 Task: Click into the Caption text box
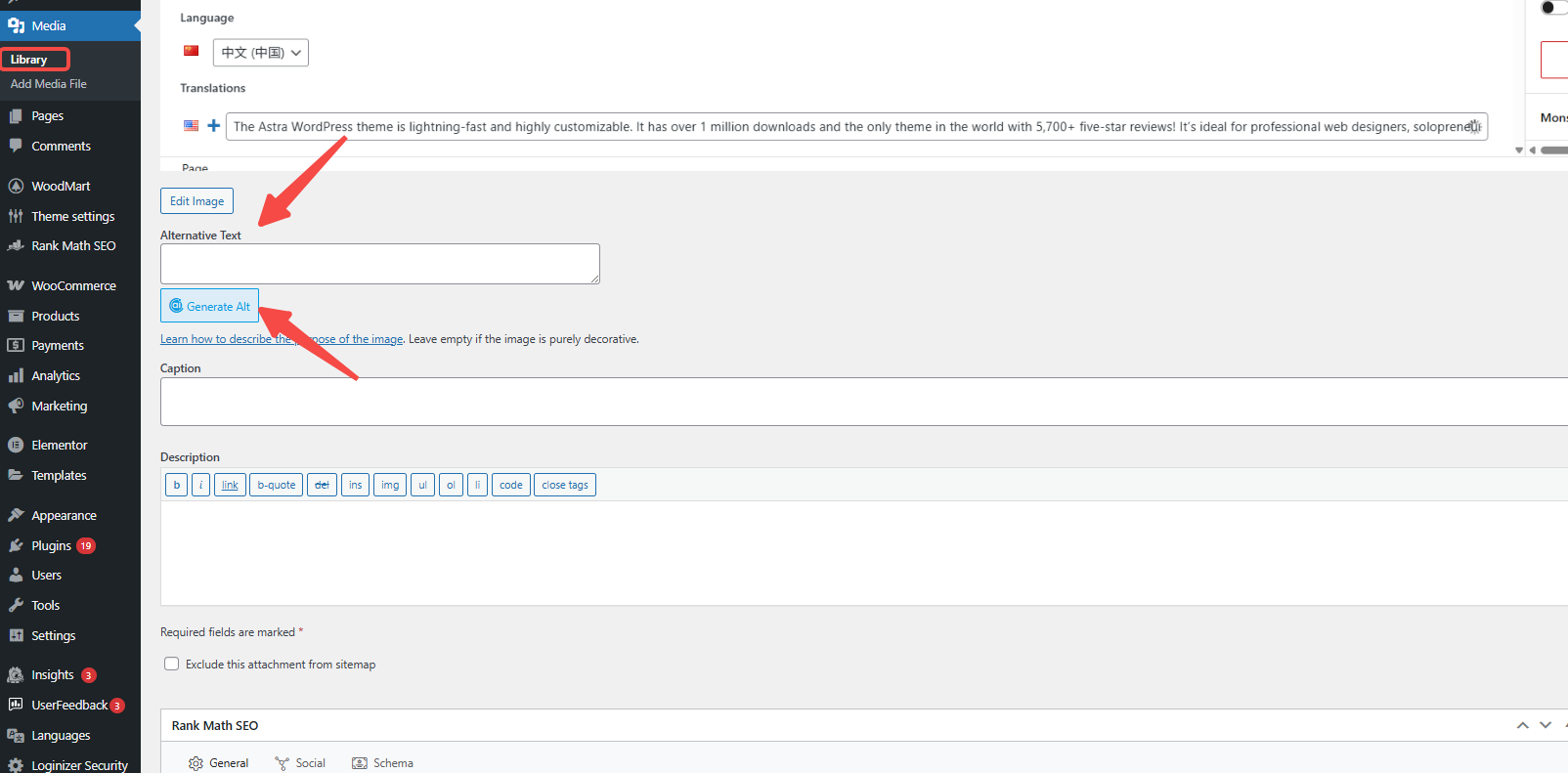(x=864, y=402)
